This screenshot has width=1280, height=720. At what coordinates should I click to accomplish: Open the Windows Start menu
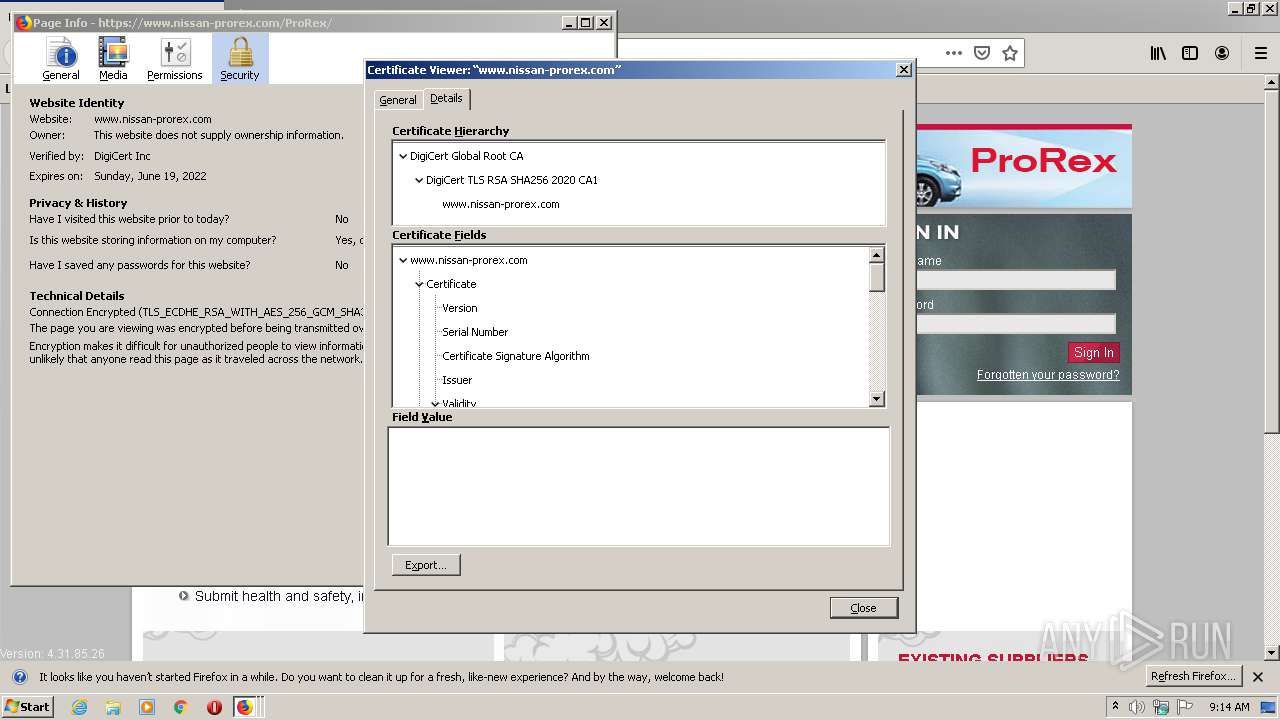point(27,707)
